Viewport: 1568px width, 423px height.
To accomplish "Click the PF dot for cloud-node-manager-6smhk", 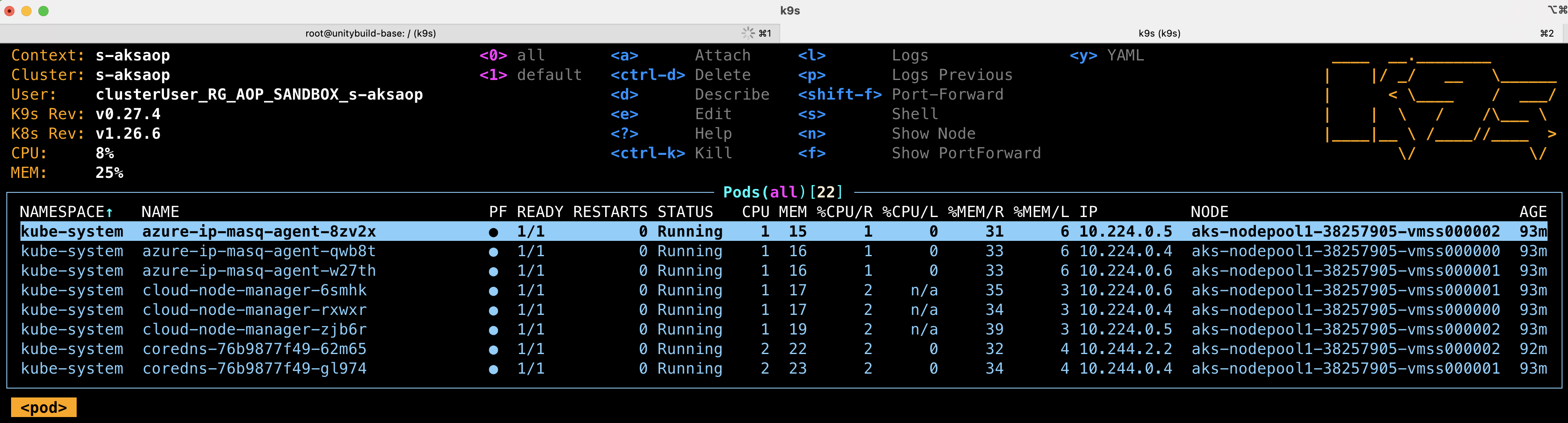I will (x=493, y=291).
